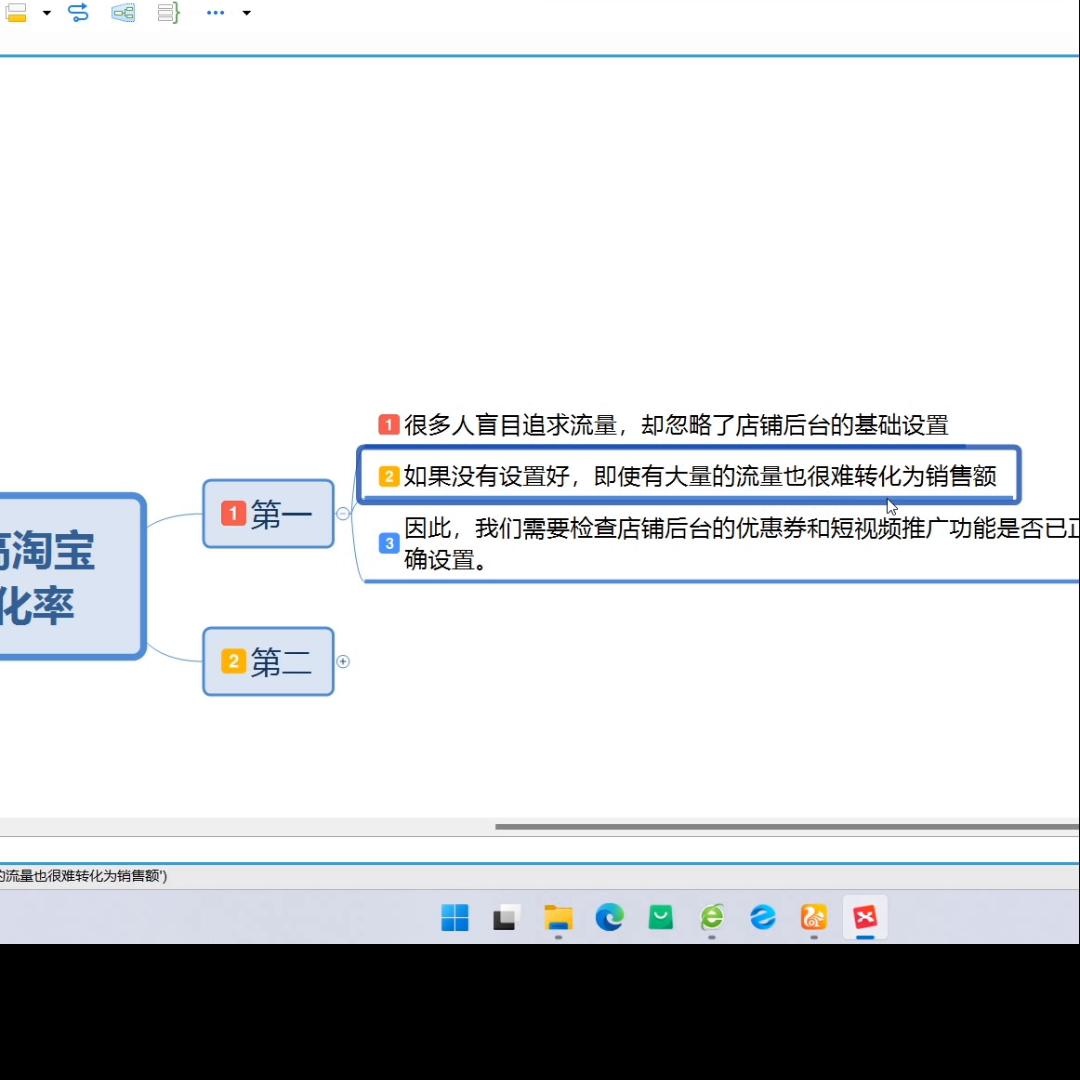Open UC Browser from the taskbar

click(814, 917)
